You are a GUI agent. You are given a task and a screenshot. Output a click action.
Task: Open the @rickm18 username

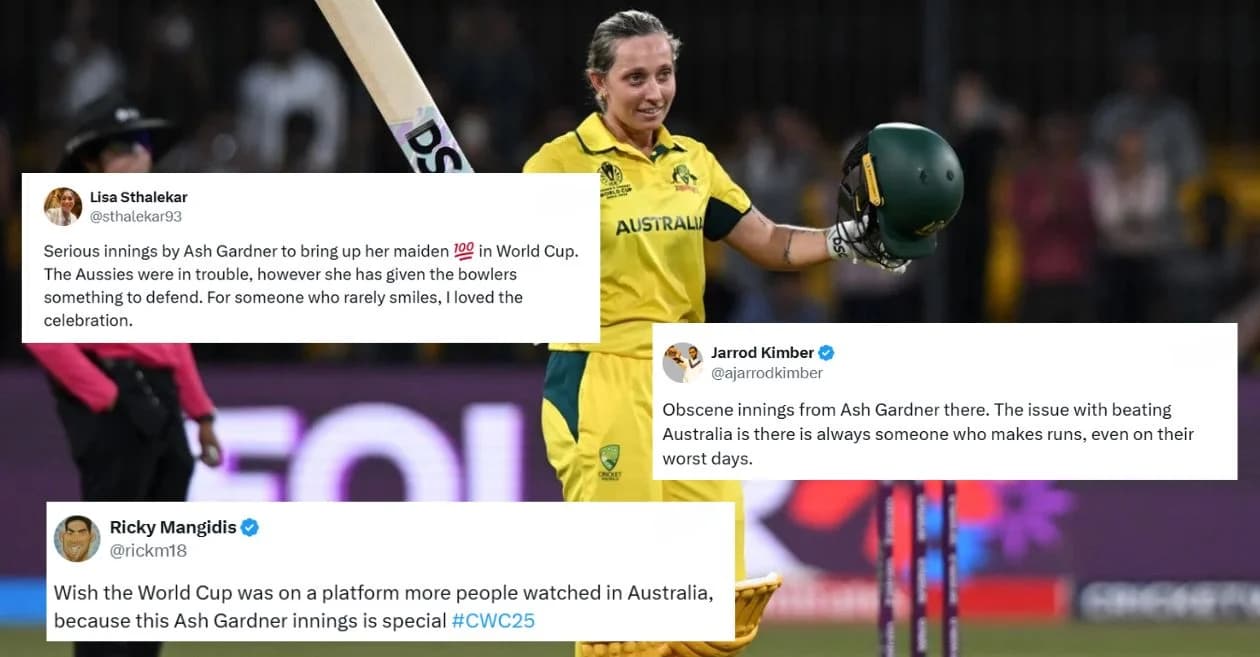point(148,550)
